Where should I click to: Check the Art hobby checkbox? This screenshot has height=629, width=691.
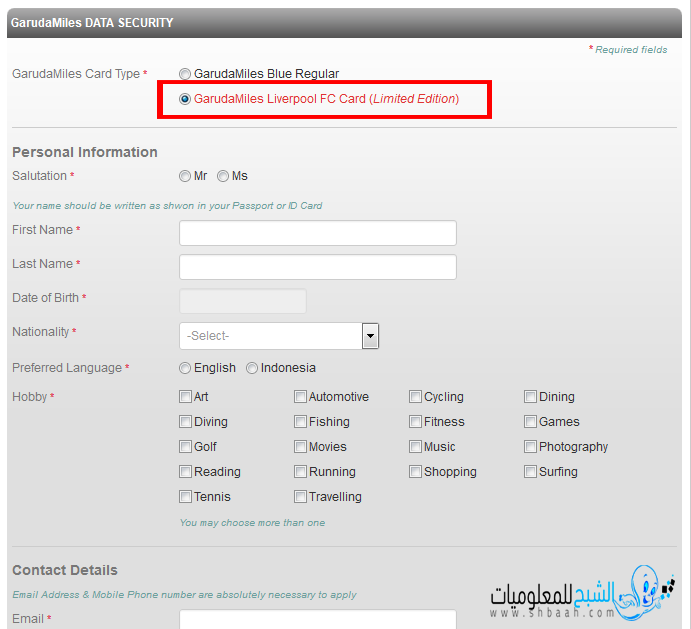(x=186, y=397)
